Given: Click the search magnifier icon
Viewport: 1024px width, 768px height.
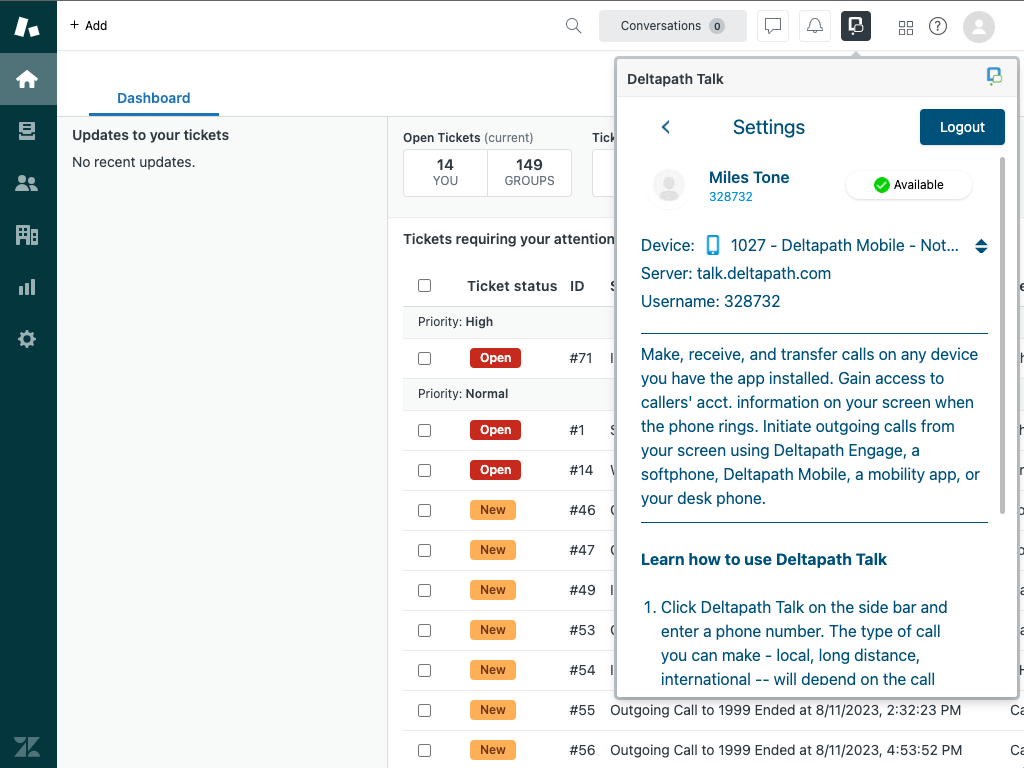Looking at the screenshot, I should click(x=573, y=26).
